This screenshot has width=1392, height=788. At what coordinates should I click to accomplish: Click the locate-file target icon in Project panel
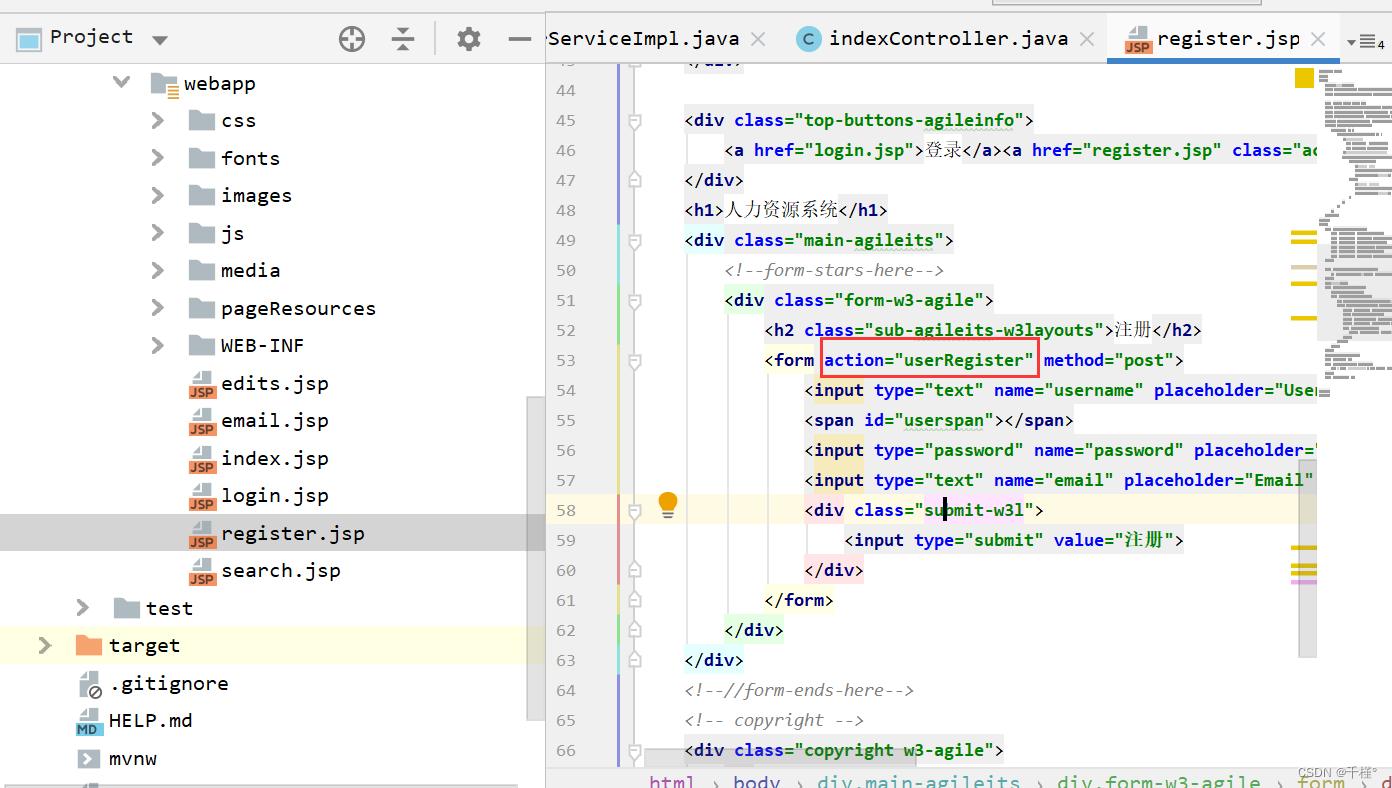coord(352,39)
